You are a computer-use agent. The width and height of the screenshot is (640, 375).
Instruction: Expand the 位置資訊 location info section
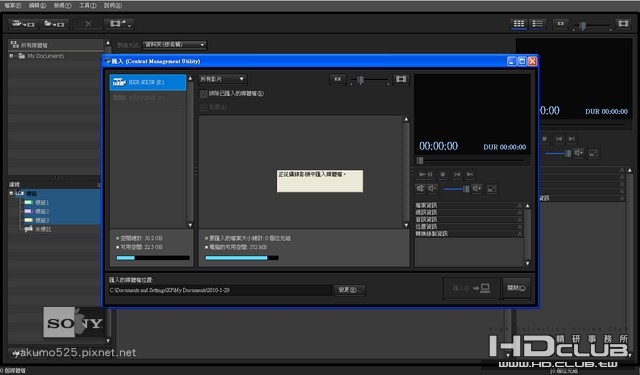click(469, 226)
